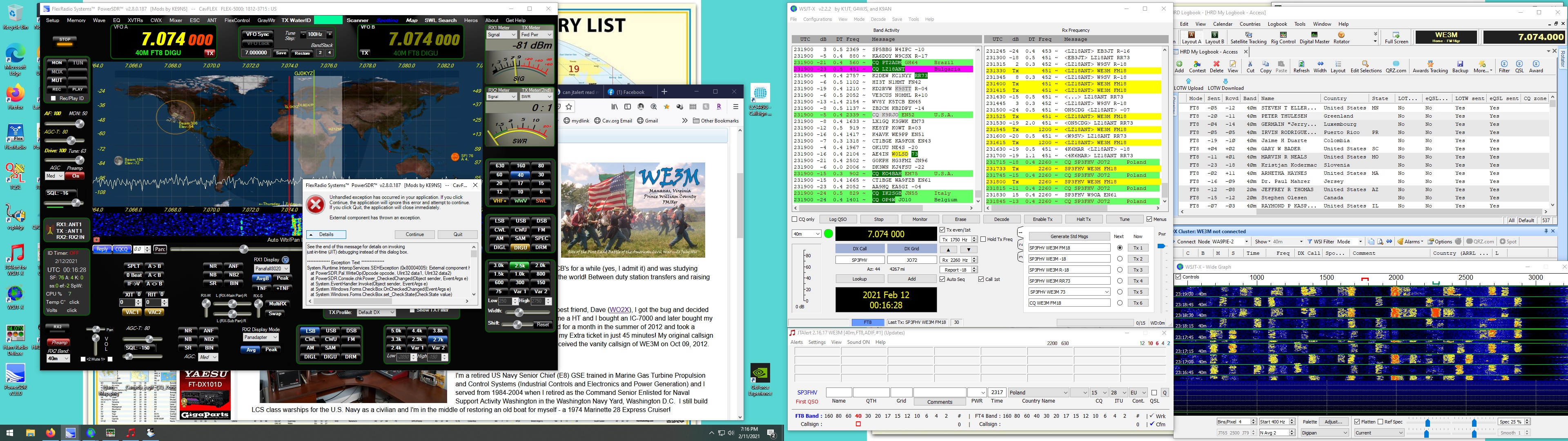
Task: Open Awards Tracking in HRD Logbook
Action: pyautogui.click(x=1430, y=67)
